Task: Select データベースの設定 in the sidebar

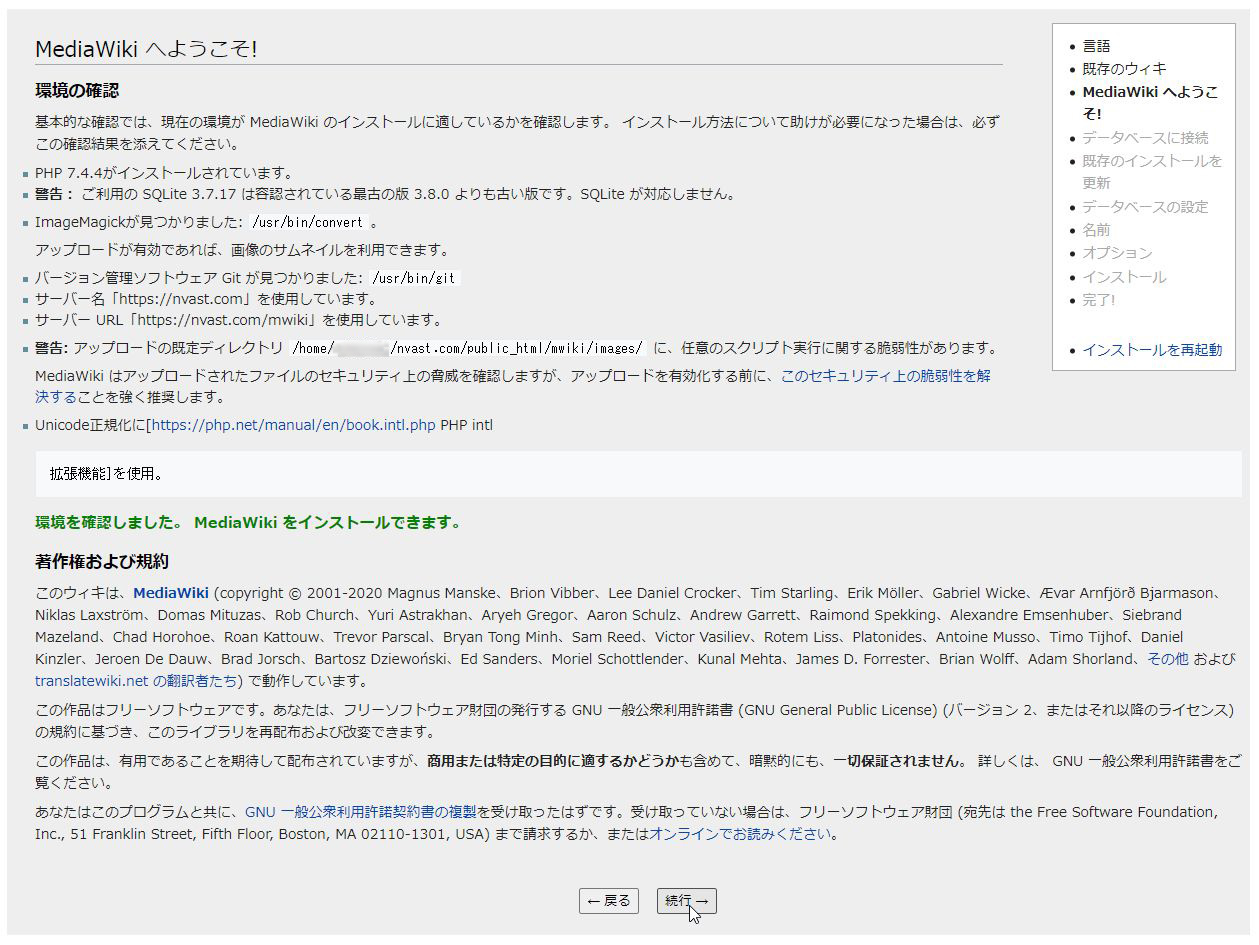Action: pyautogui.click(x=1145, y=207)
